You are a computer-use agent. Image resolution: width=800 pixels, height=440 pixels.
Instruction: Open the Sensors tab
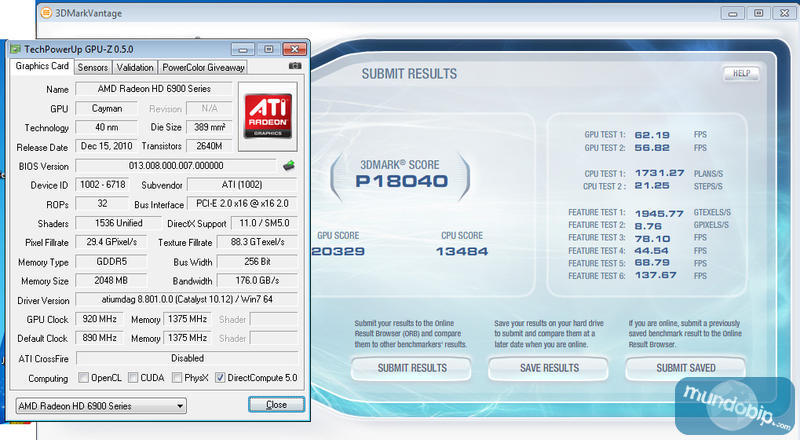click(92, 67)
